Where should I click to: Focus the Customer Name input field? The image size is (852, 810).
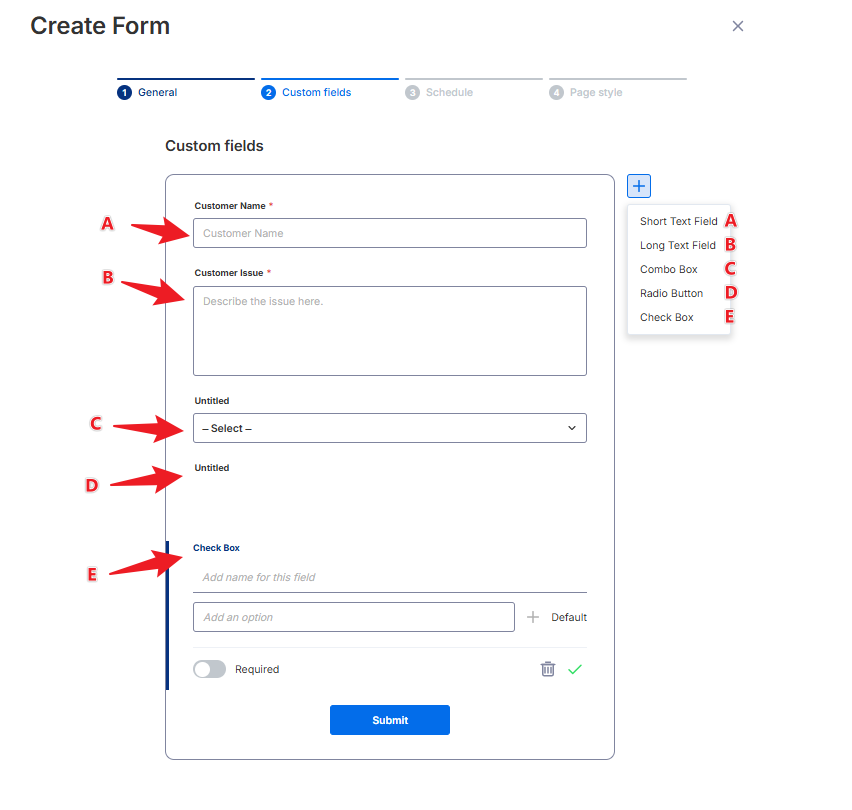390,233
